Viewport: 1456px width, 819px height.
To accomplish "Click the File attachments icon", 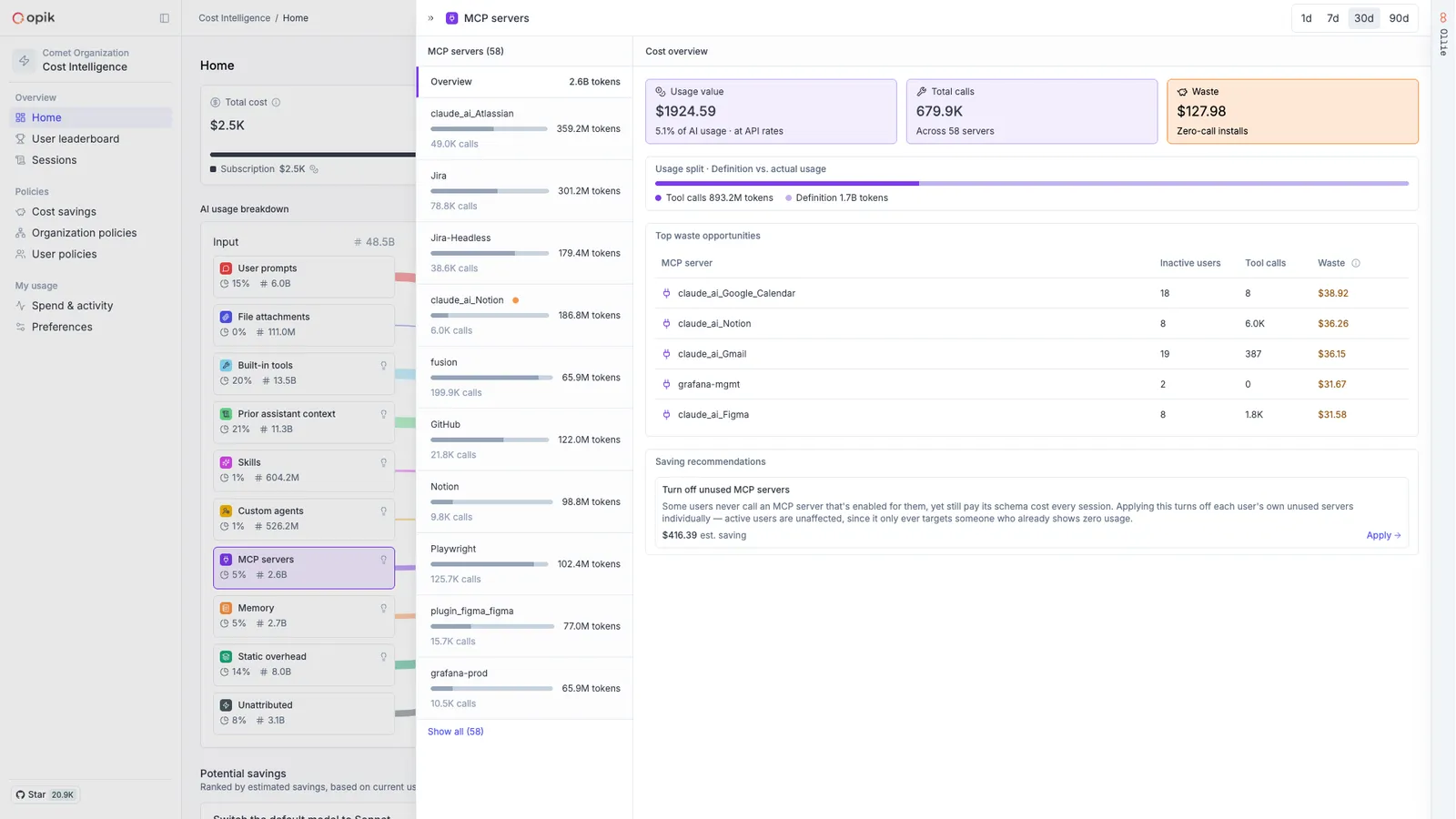I will 226,317.
